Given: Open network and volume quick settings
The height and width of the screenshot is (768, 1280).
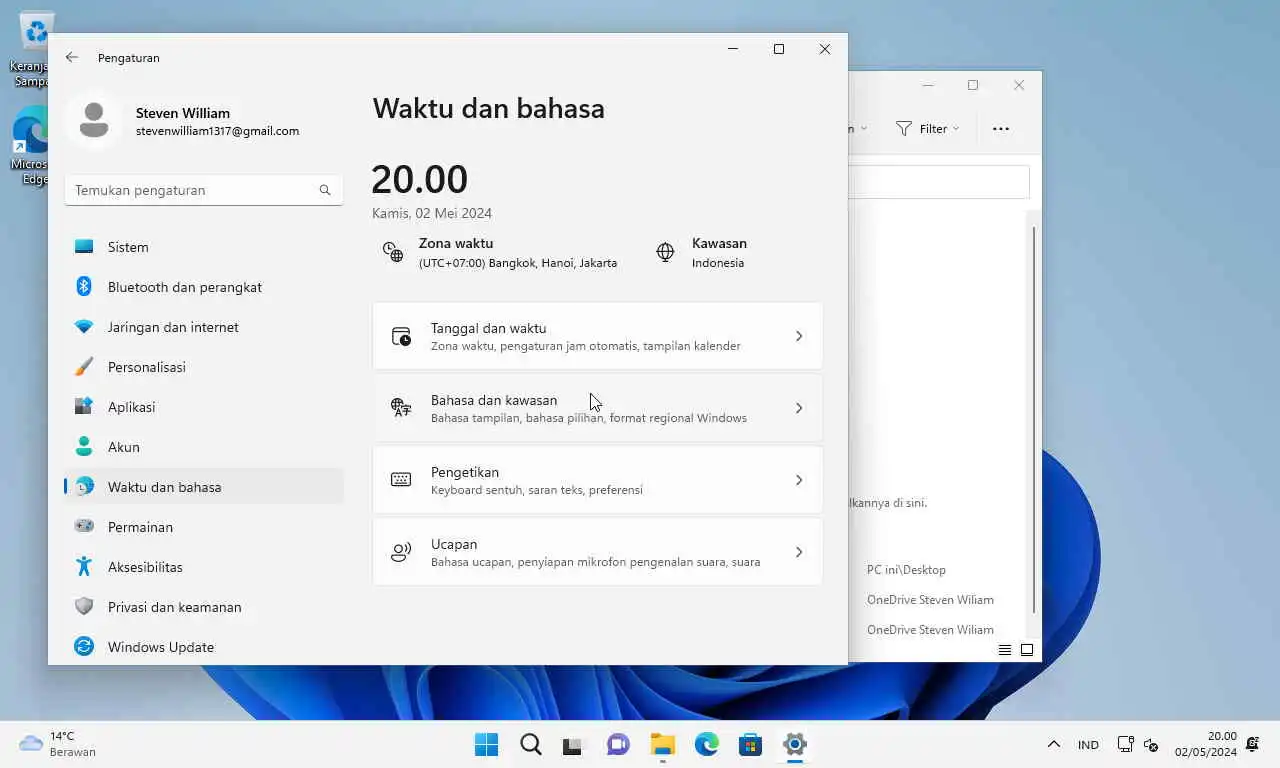Looking at the screenshot, I should click(x=1138, y=744).
